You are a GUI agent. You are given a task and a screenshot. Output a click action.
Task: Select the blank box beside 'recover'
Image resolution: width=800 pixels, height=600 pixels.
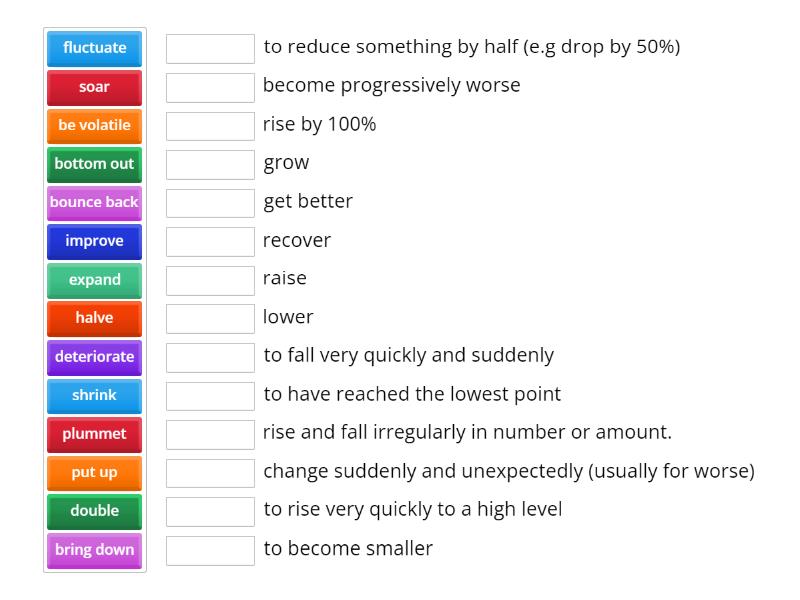click(210, 242)
